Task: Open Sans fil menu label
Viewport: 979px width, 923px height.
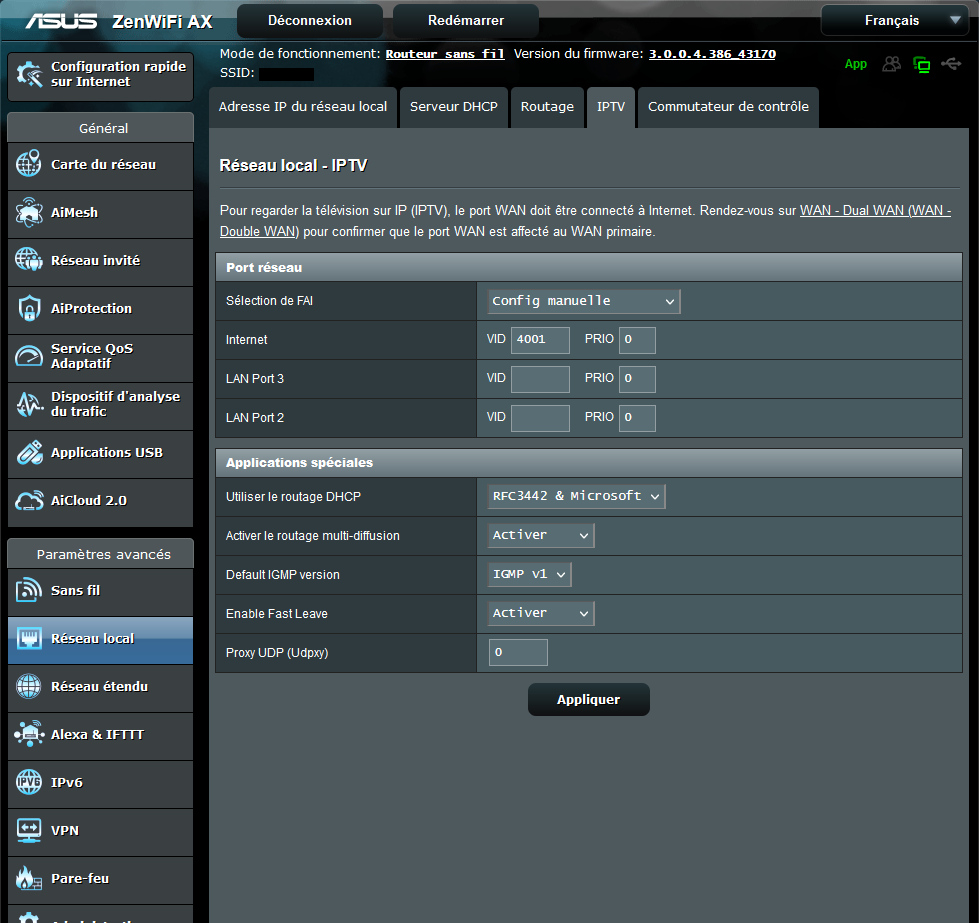Action: point(76,590)
